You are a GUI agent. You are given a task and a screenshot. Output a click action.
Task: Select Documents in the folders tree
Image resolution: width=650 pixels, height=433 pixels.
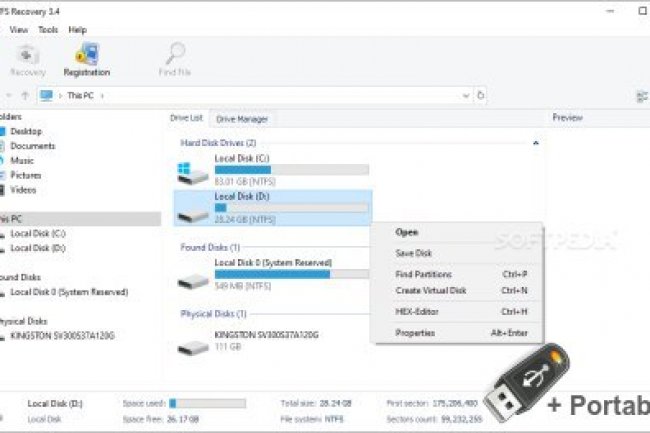coord(33,146)
